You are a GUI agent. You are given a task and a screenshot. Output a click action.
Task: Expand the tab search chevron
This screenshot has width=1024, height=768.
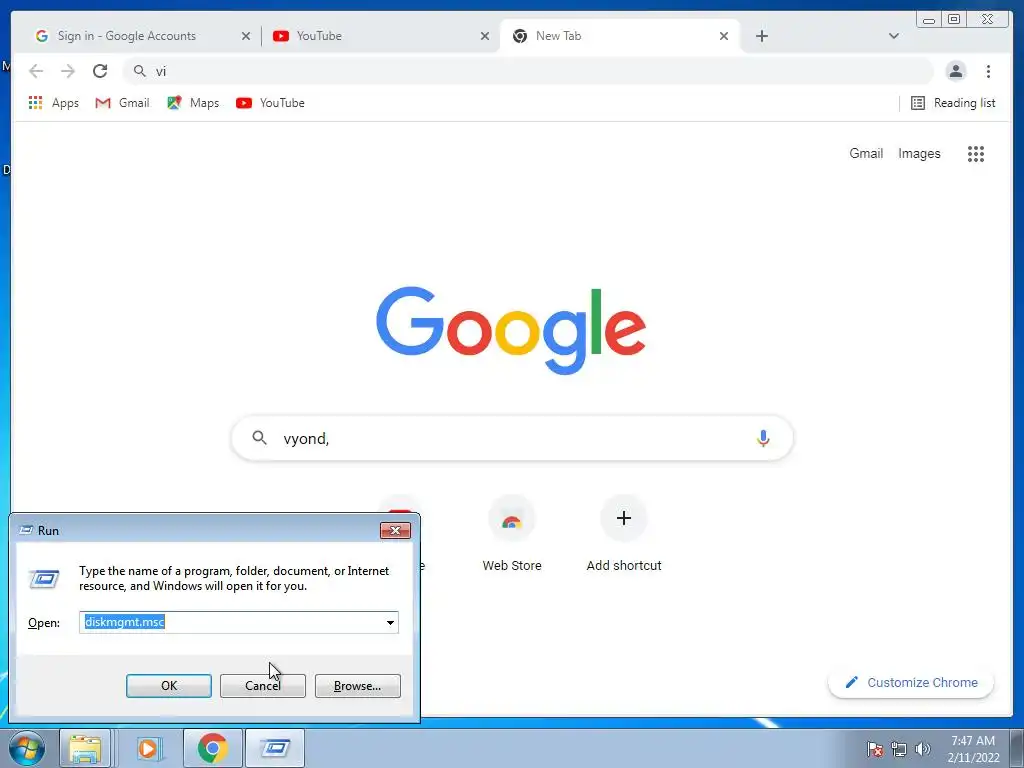coord(893,36)
